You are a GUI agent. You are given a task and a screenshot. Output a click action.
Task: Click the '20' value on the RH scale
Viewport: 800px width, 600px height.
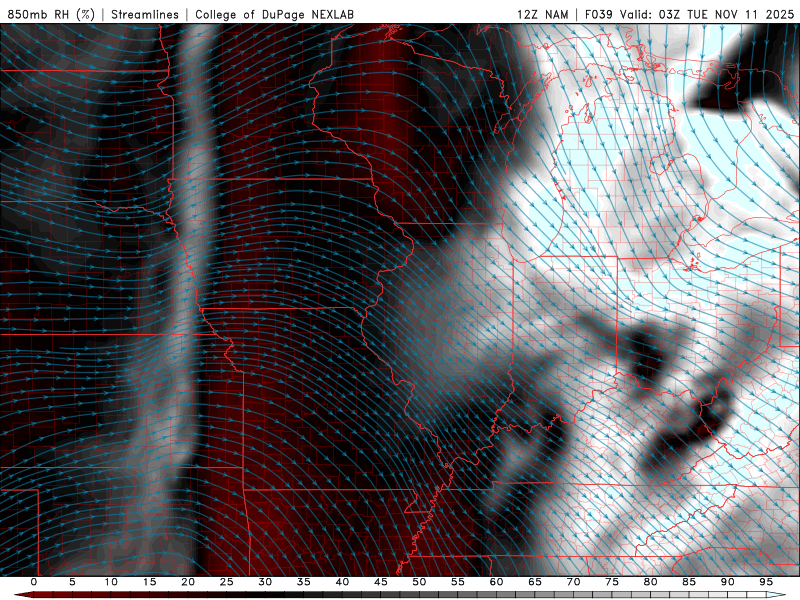pos(188,582)
